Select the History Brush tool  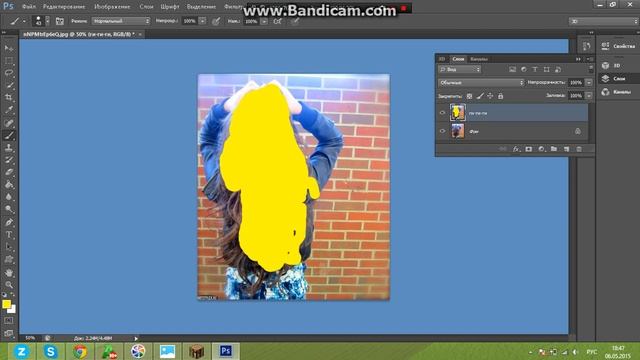[x=9, y=160]
